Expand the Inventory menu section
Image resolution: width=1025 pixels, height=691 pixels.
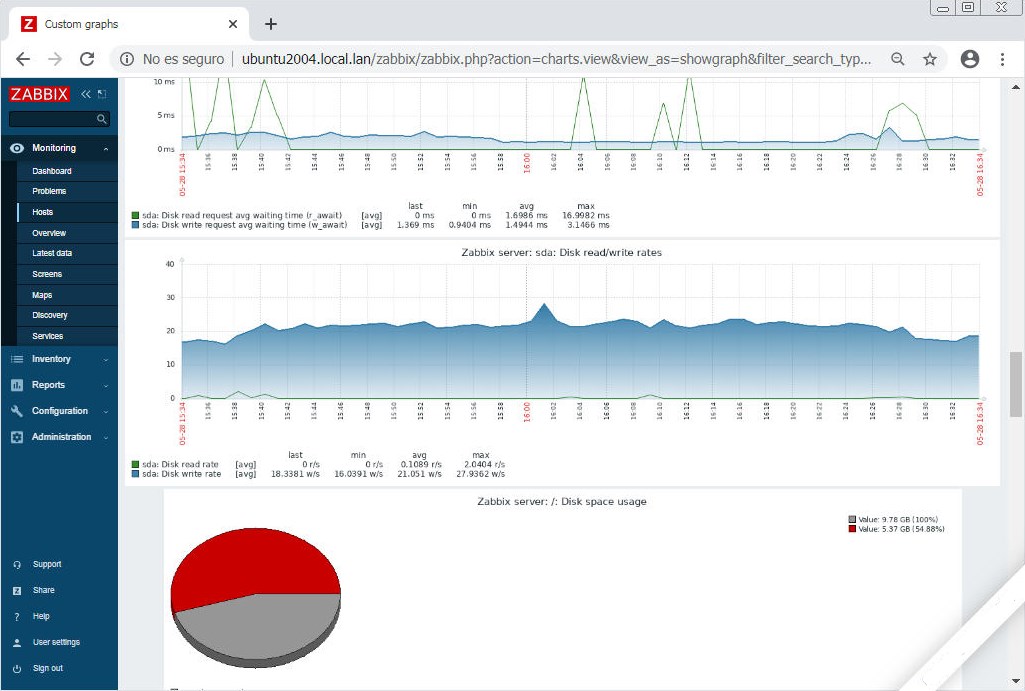tap(106, 360)
